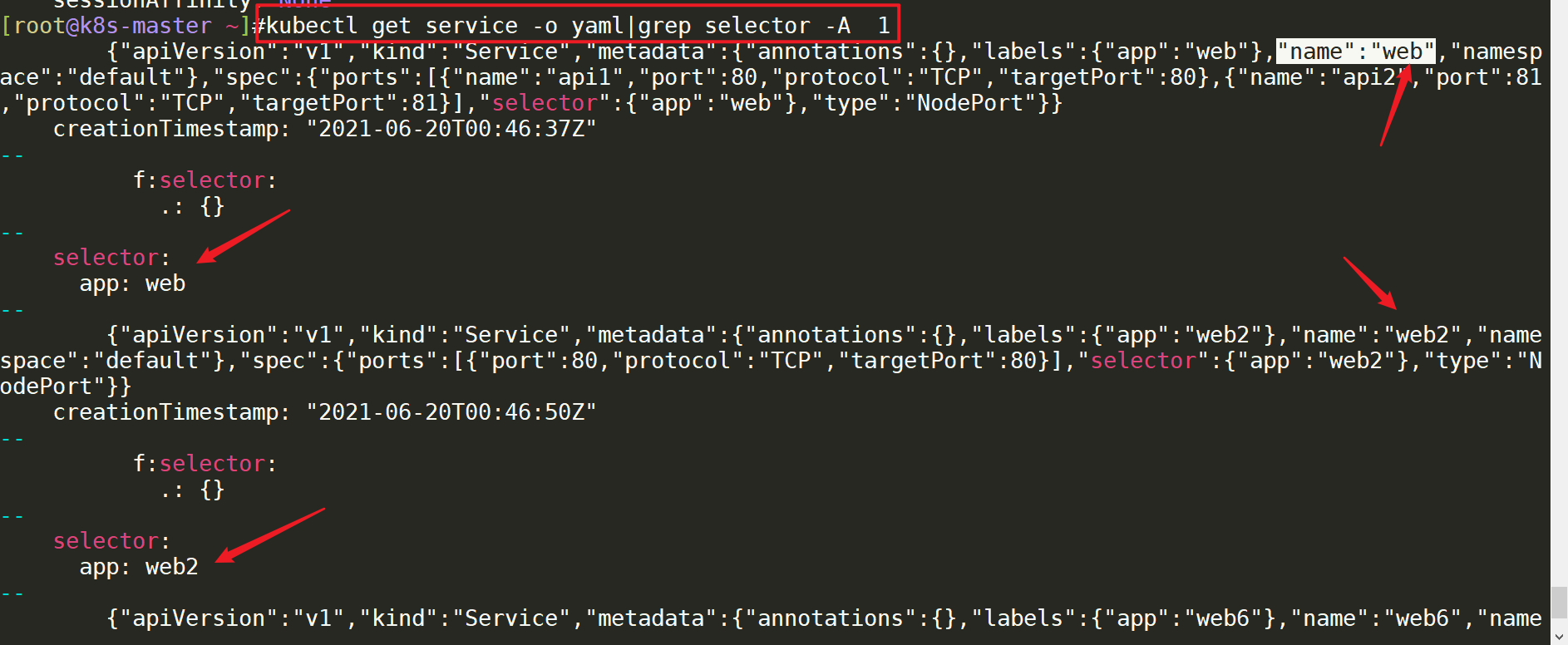Select the creationTimestamp ending 46:37Z
Viewport: 1568px width, 645px height.
(x=325, y=129)
